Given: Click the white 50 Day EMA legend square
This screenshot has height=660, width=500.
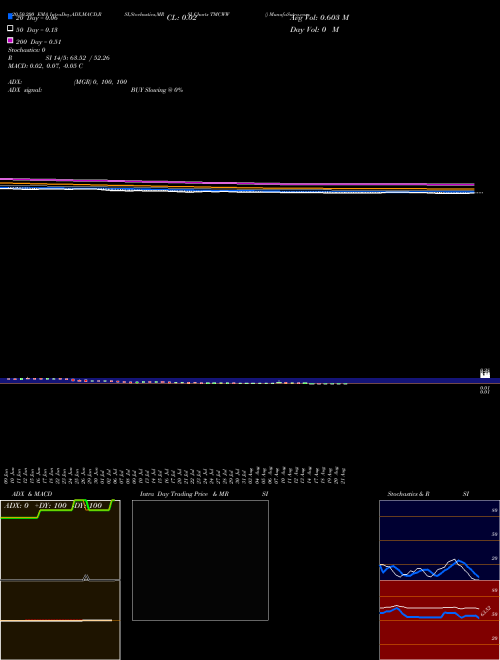Looking at the screenshot, I should point(10,28).
